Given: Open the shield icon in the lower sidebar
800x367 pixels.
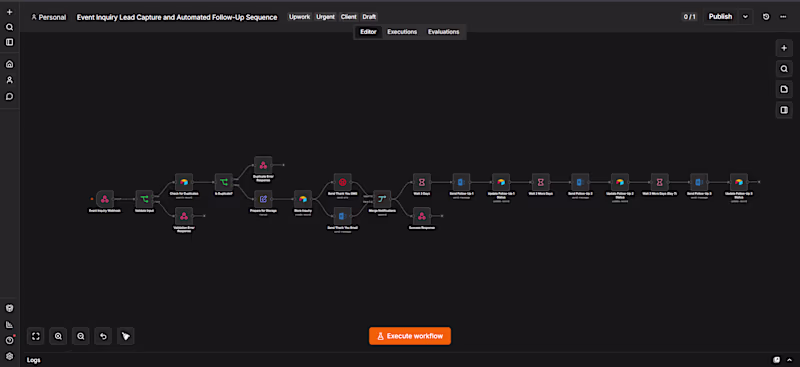Looking at the screenshot, I should click(9, 308).
